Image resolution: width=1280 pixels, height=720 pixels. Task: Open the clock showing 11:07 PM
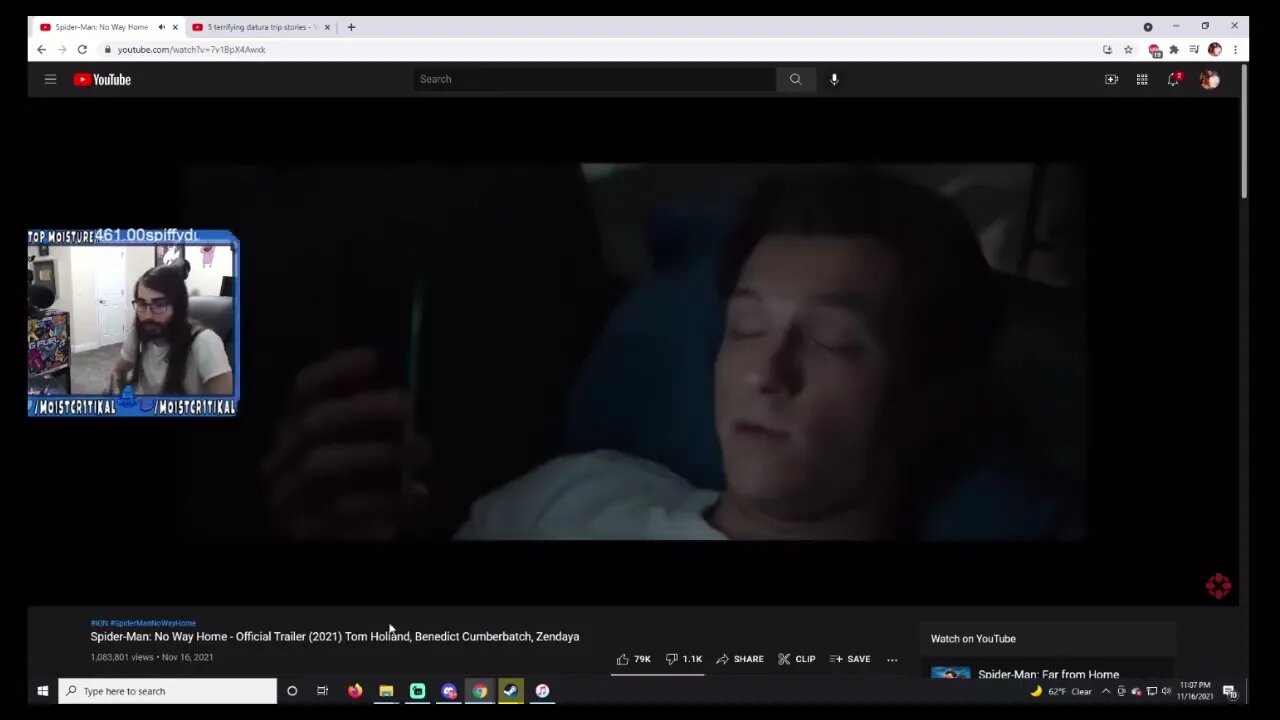(1195, 691)
